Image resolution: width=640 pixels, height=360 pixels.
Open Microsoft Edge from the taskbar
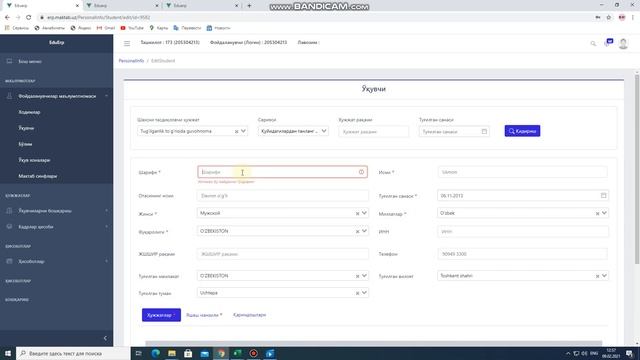[x=156, y=353]
